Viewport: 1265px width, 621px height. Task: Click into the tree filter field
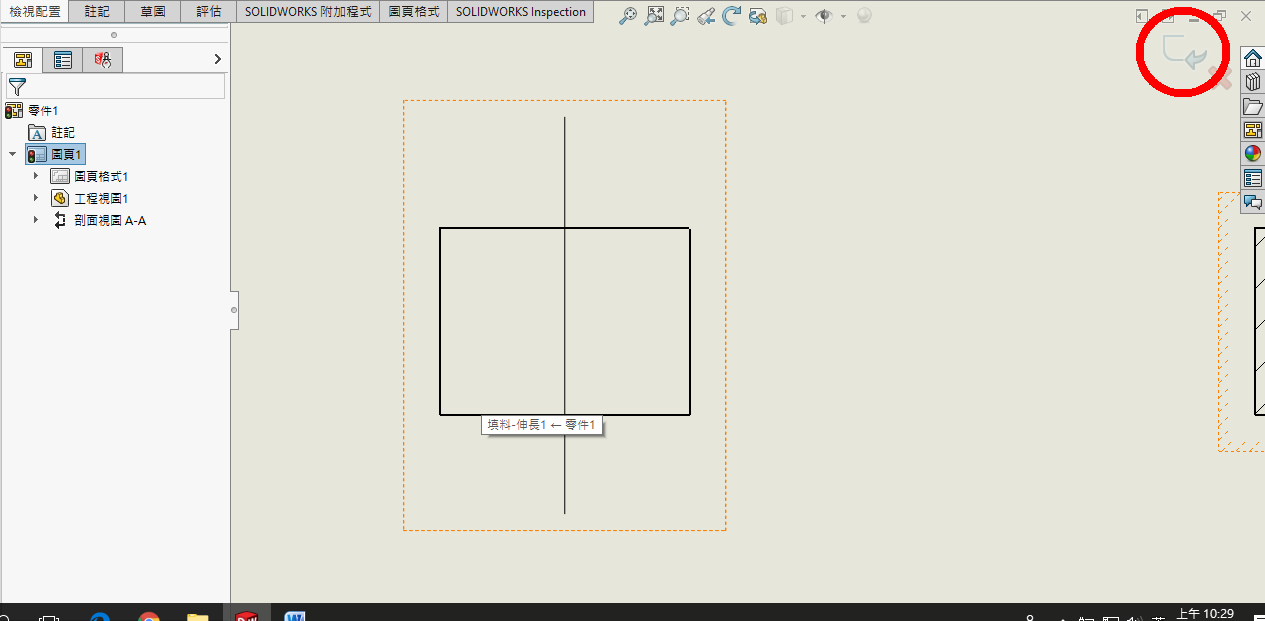116,87
